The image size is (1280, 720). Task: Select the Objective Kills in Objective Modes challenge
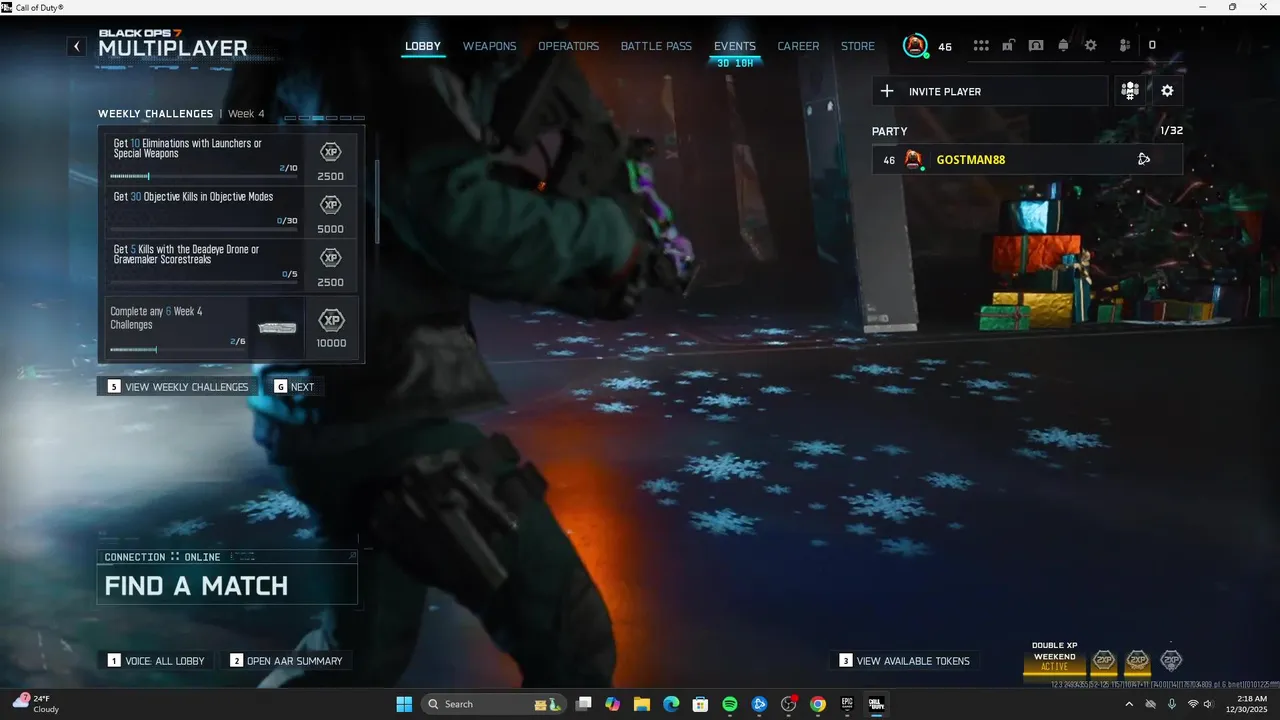(232, 210)
